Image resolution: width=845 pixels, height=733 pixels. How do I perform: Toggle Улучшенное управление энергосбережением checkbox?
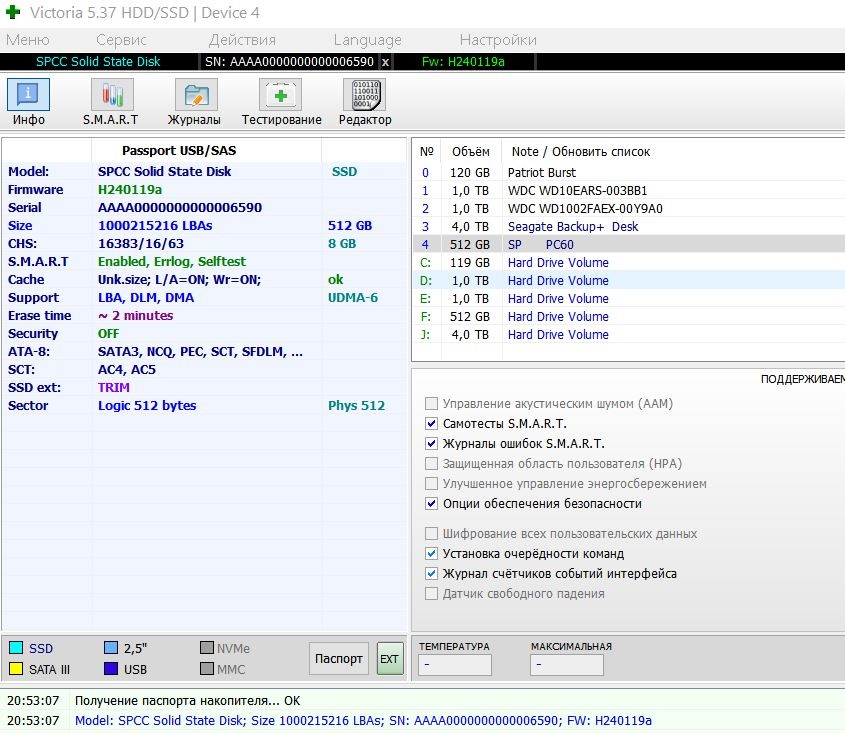pos(431,483)
